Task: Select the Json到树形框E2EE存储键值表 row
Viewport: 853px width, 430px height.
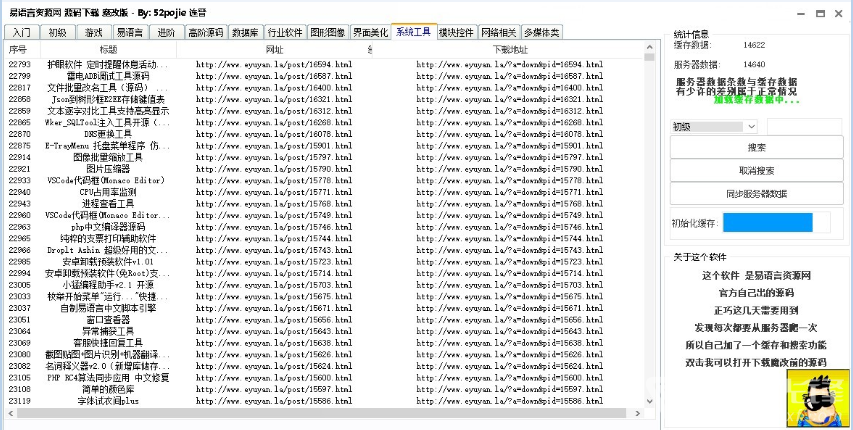Action: click(x=324, y=99)
